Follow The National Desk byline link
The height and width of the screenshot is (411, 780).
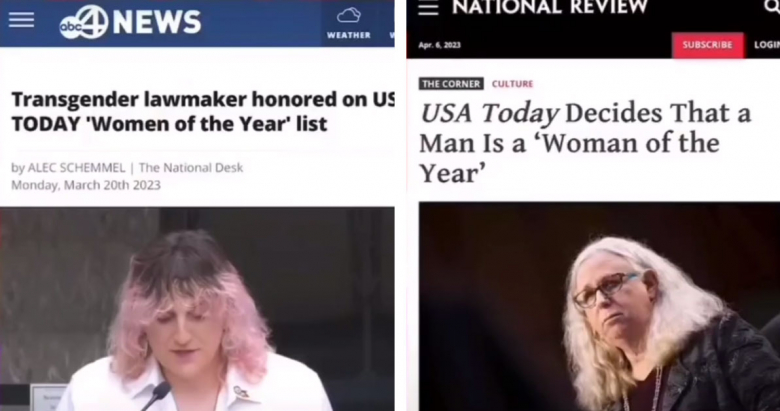pos(191,168)
